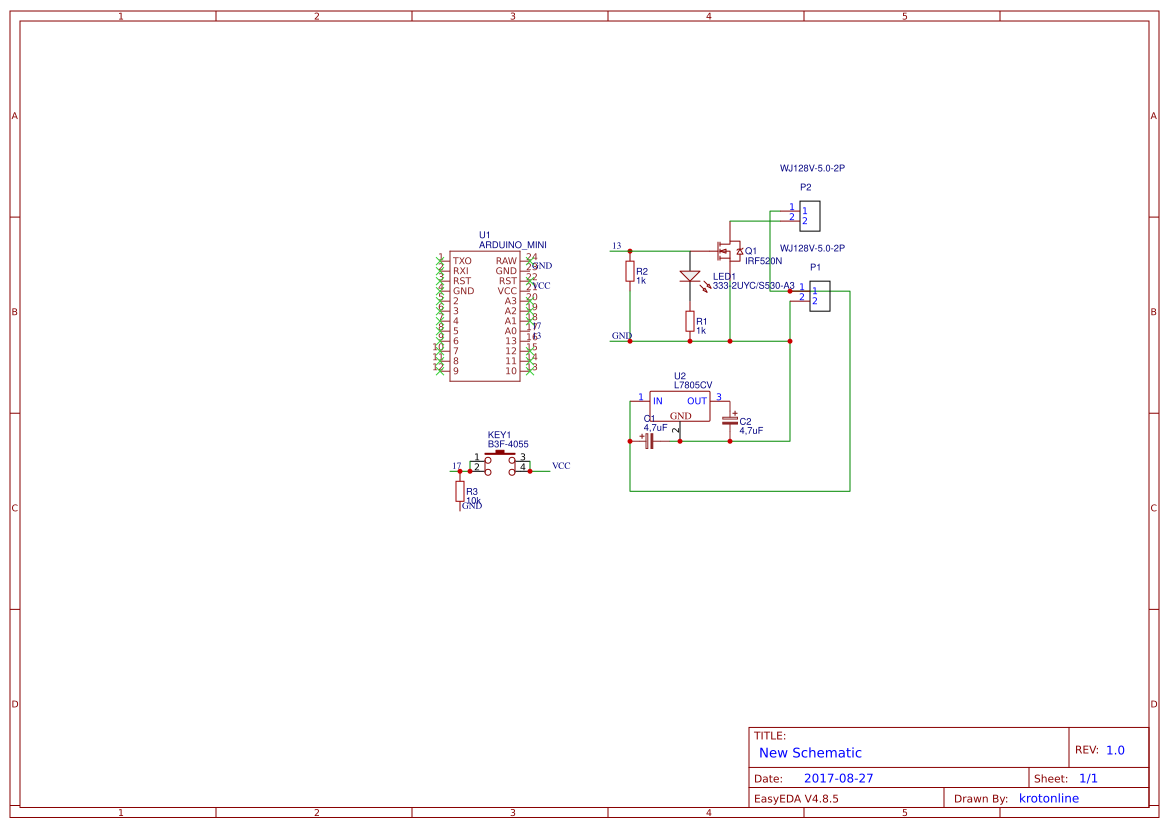Screen dimensions: 1169x828
Task: Select the L7805CV voltage regulator U2
Action: point(679,408)
